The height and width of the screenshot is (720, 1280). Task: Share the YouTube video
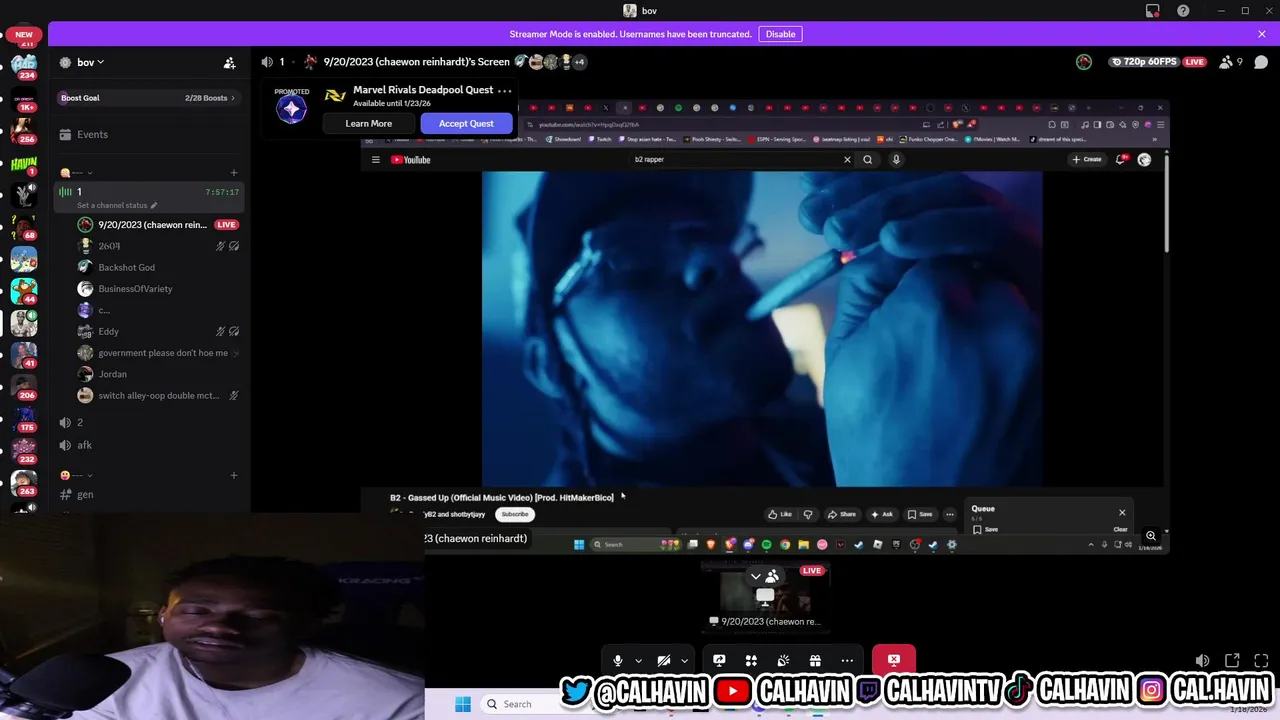(x=842, y=515)
